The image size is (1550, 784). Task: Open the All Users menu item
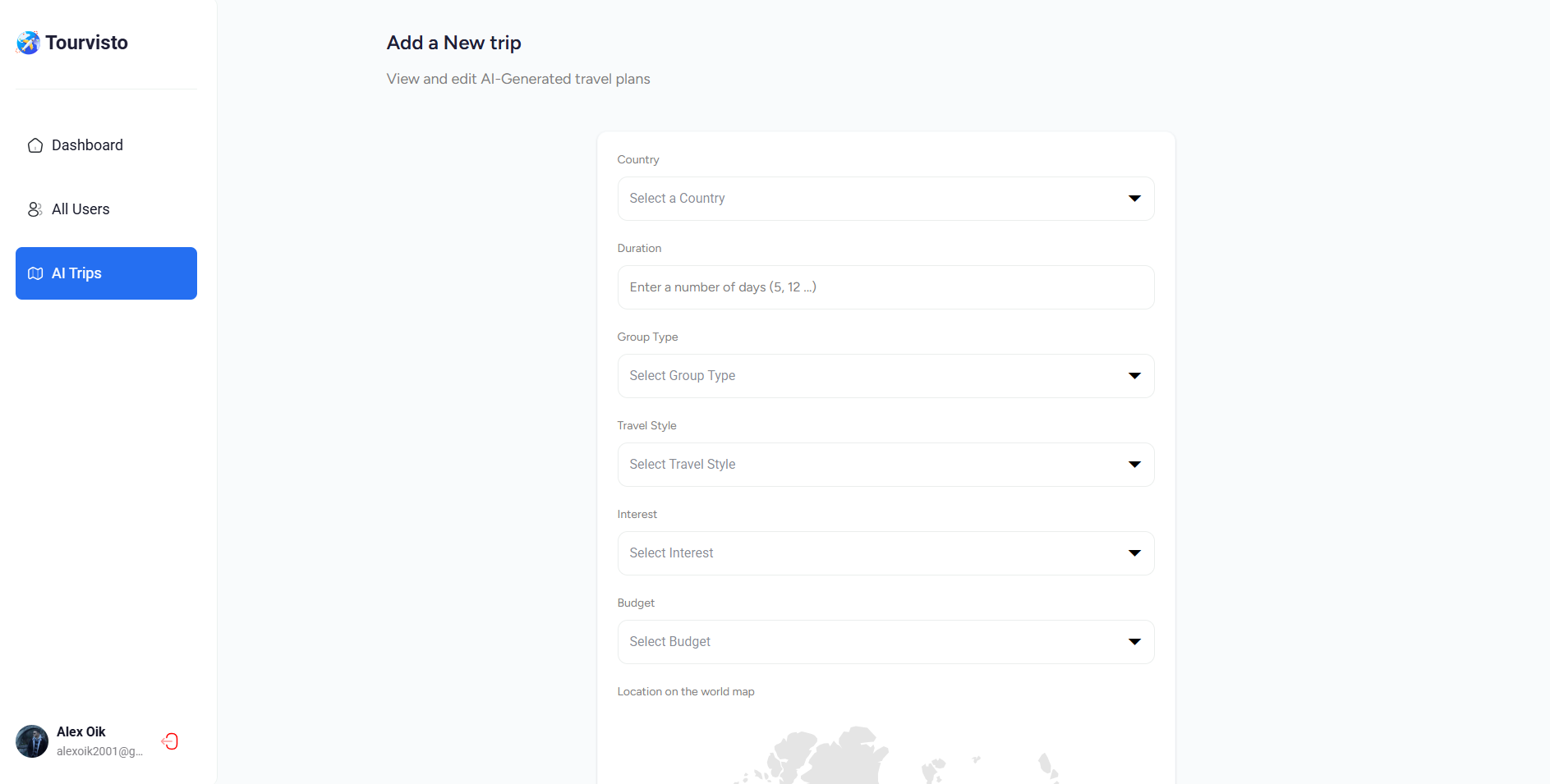(80, 209)
